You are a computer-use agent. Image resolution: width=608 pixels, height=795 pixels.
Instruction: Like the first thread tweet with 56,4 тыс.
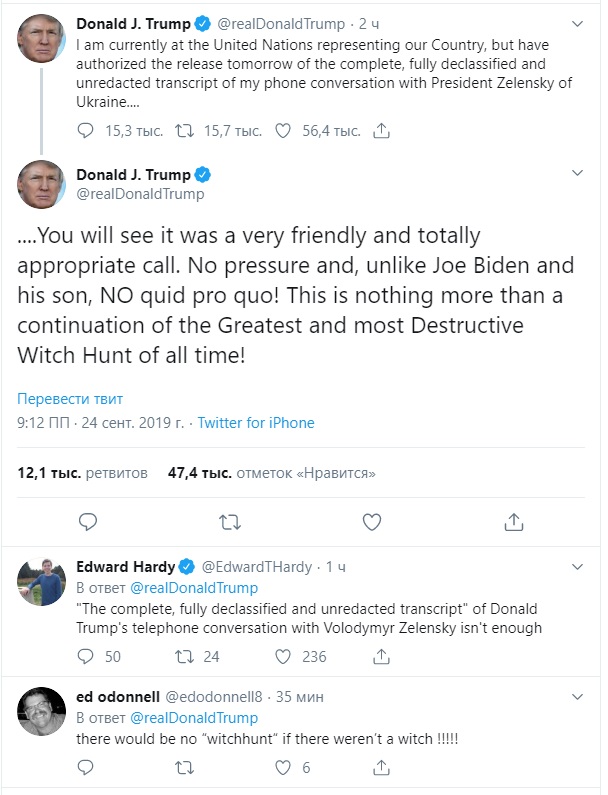pyautogui.click(x=283, y=130)
